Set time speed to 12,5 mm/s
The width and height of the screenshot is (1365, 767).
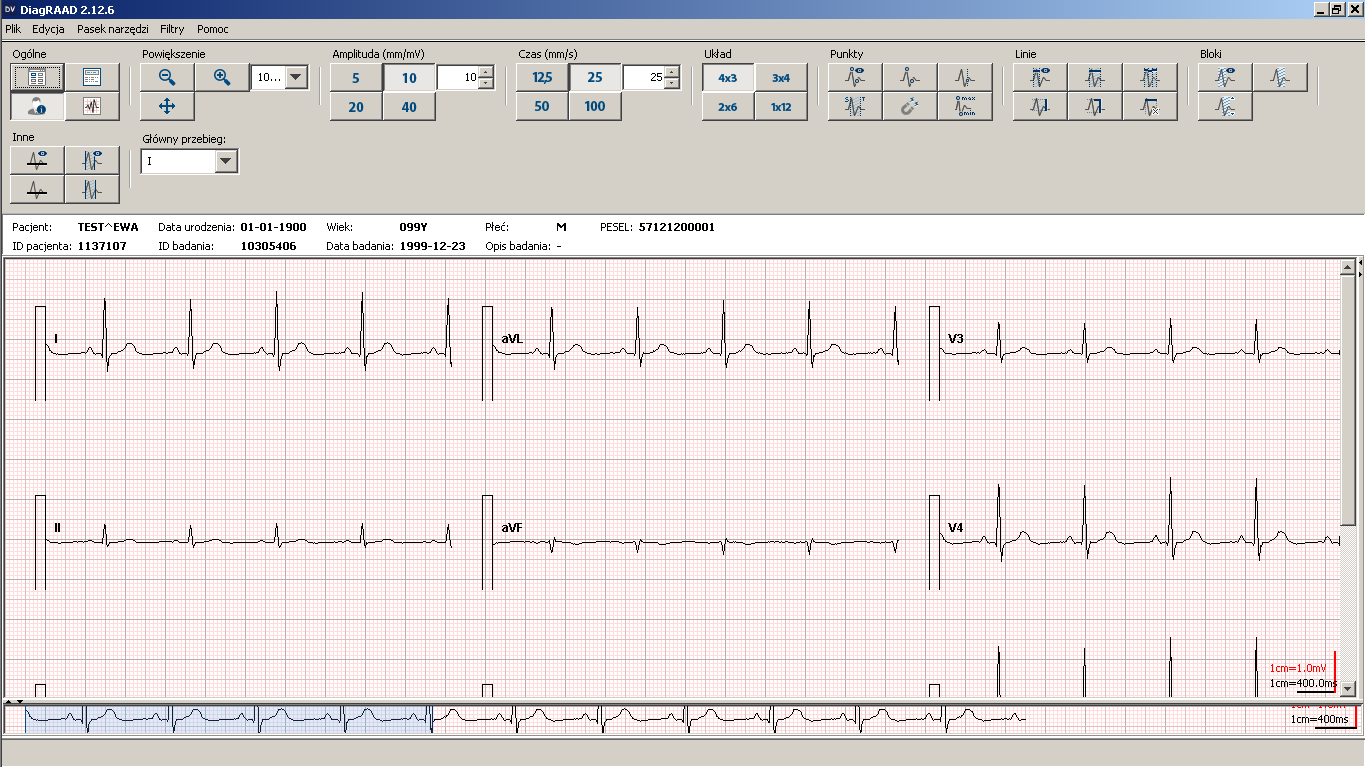(542, 78)
